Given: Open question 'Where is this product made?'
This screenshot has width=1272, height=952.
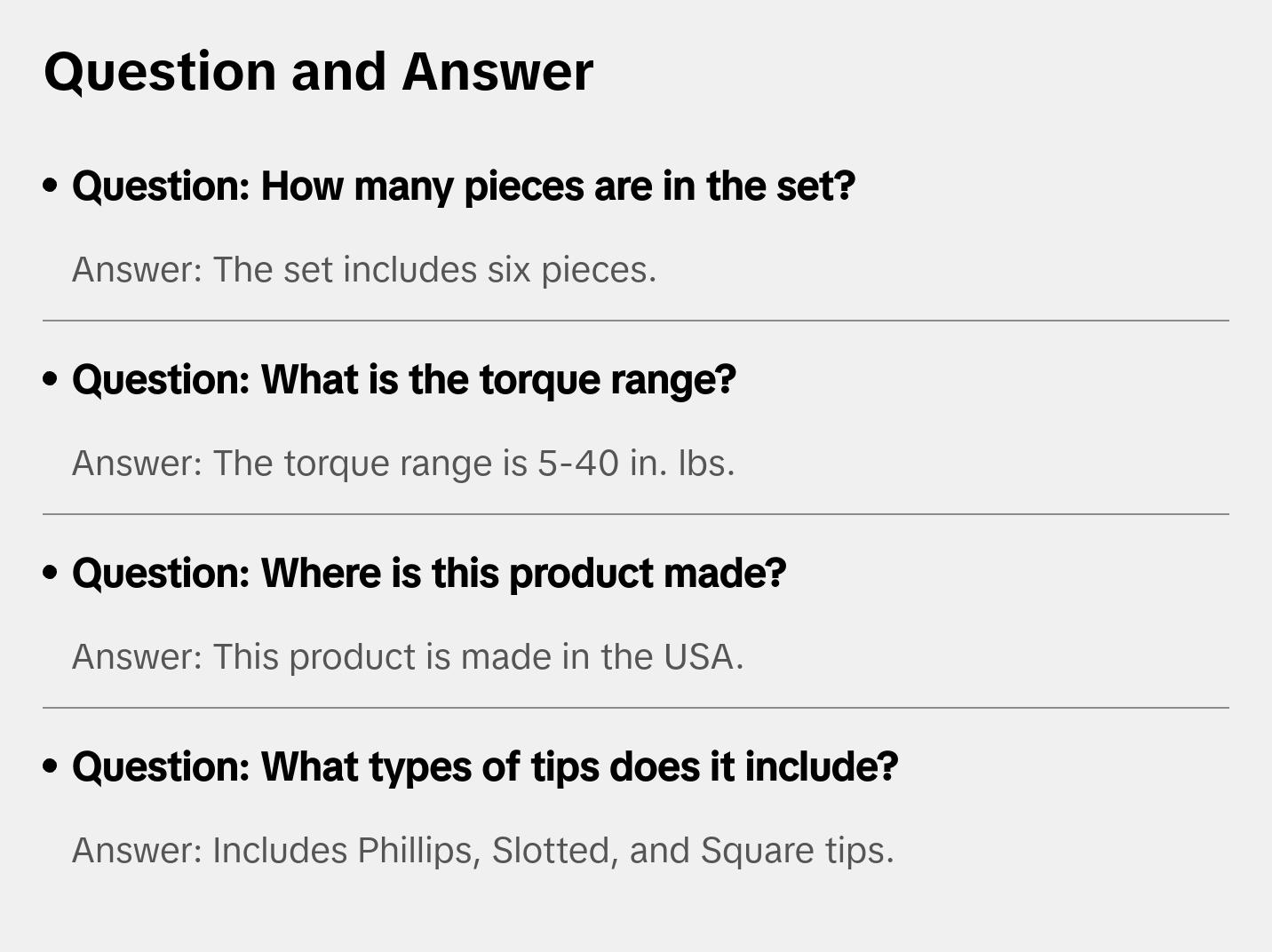Looking at the screenshot, I should [x=429, y=574].
